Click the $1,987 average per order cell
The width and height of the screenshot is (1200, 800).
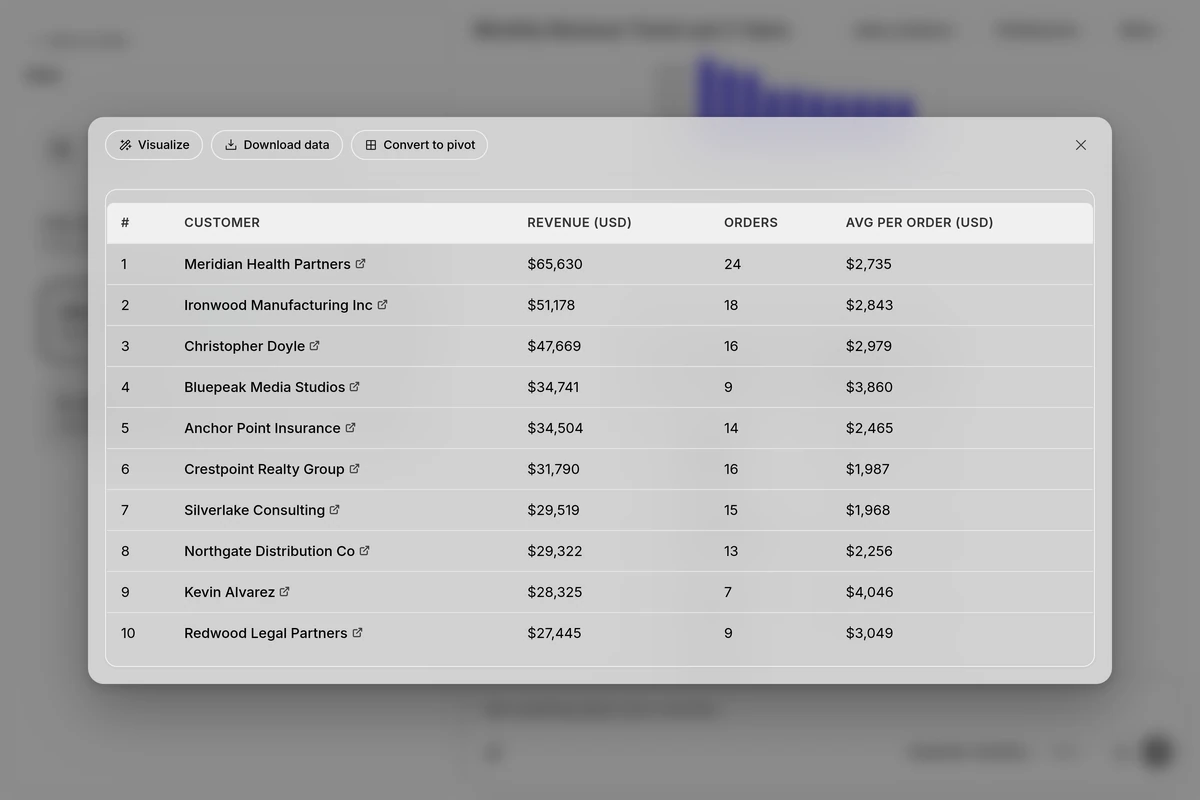click(868, 469)
